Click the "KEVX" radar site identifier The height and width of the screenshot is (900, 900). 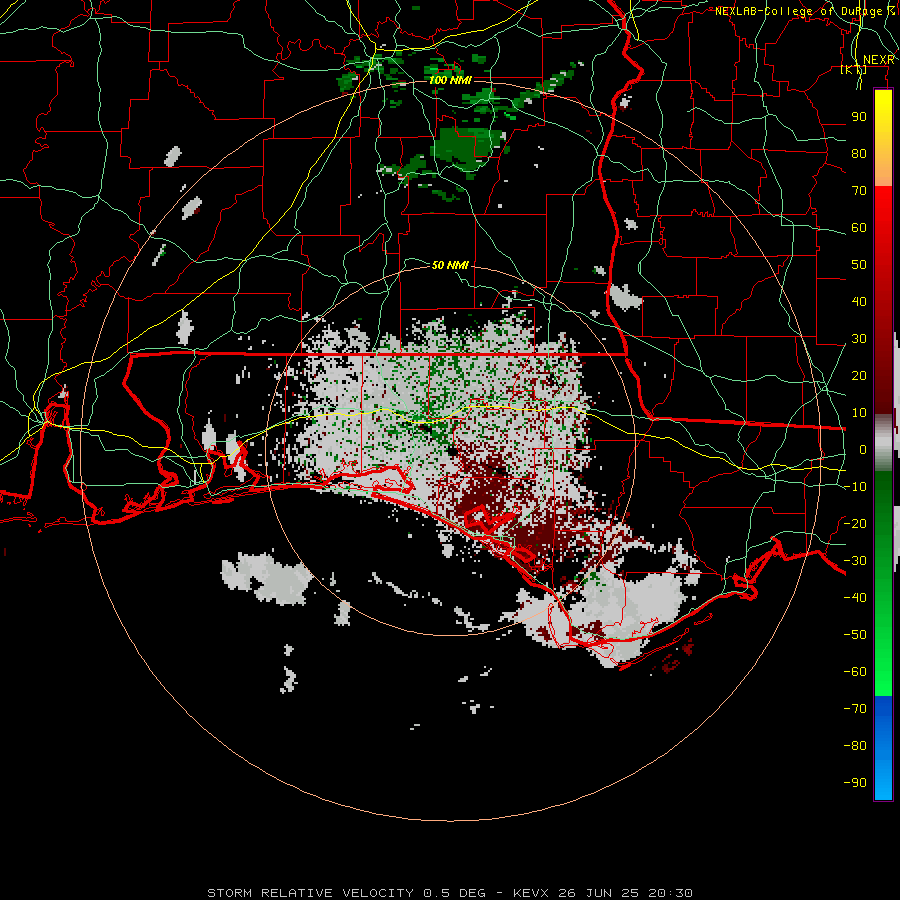tap(531, 893)
